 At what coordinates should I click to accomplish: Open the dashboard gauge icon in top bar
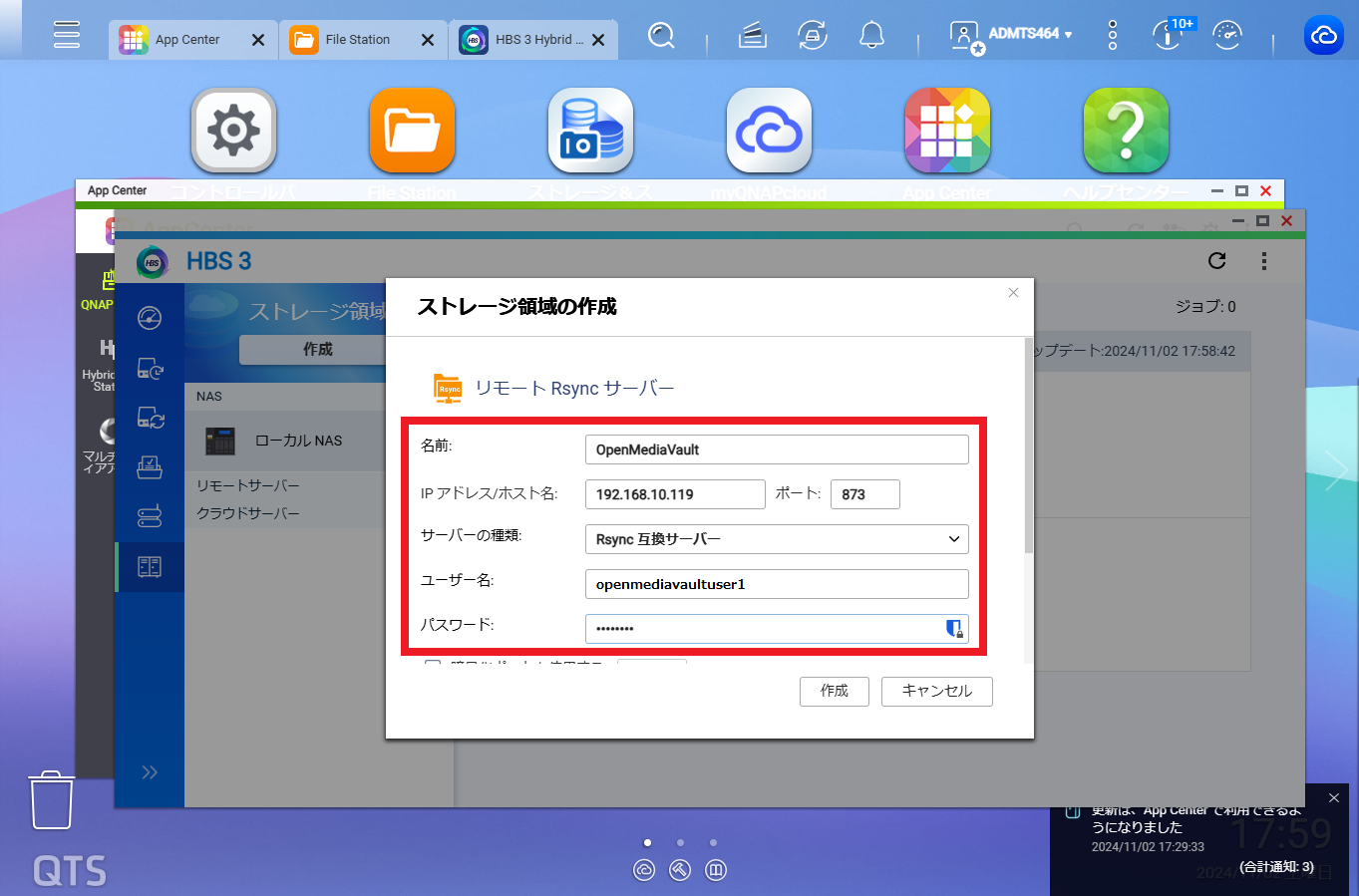[x=1227, y=36]
